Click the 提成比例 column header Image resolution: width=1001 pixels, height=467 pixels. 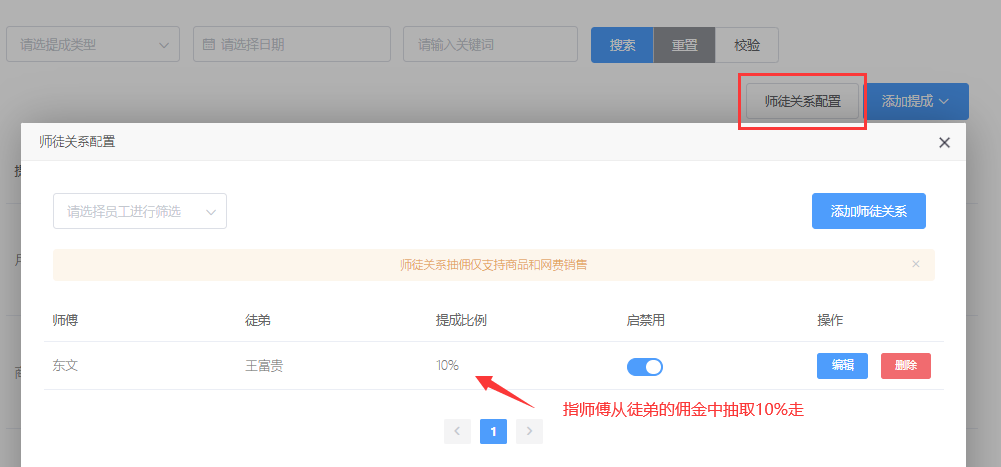point(462,320)
